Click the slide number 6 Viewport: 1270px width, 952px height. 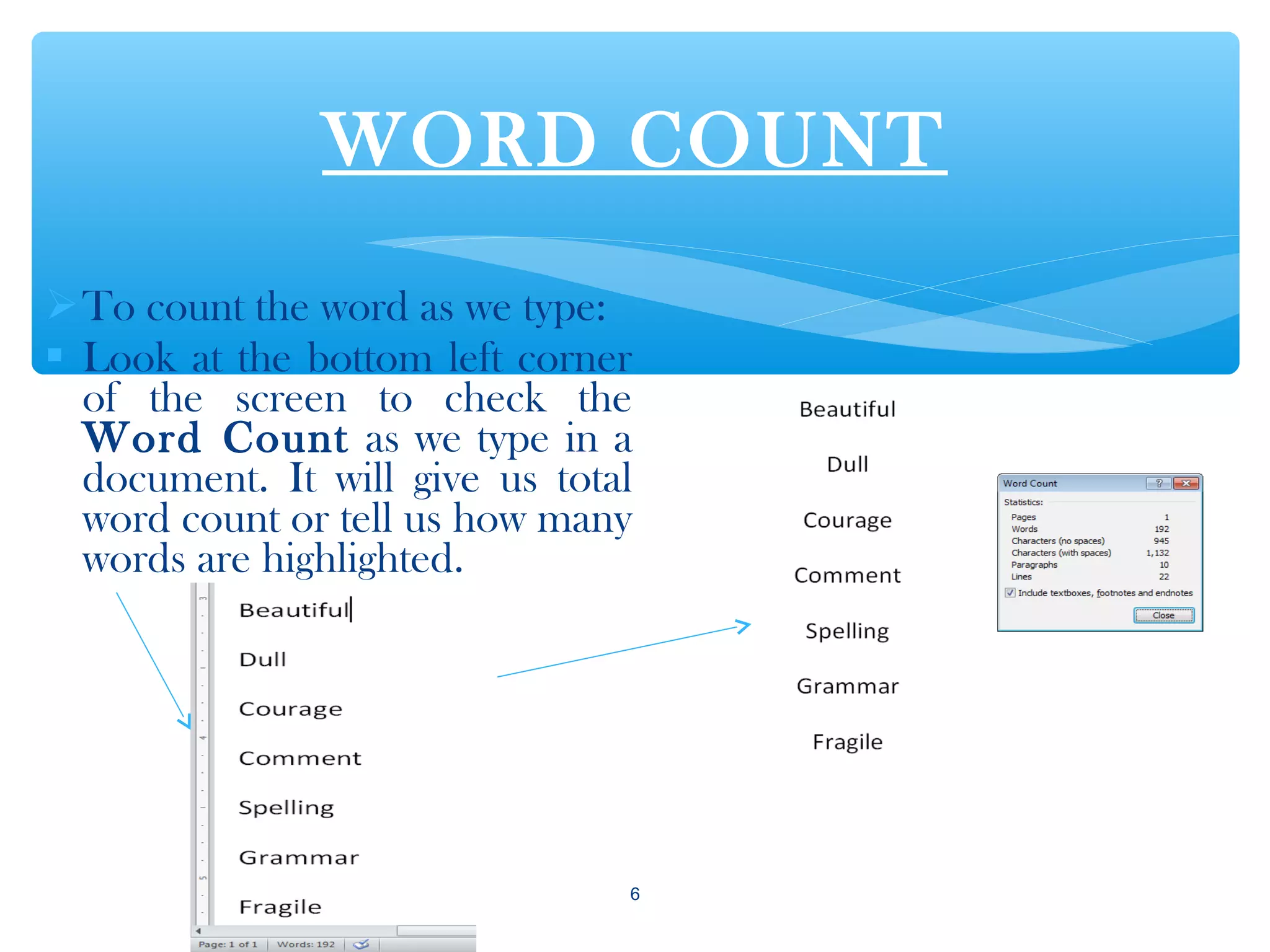pyautogui.click(x=635, y=894)
